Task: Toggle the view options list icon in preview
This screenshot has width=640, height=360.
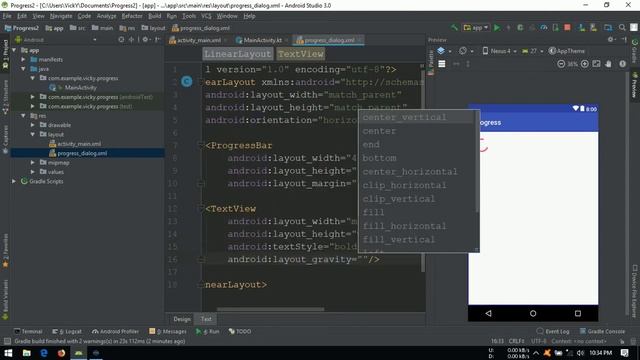Action: point(442,64)
